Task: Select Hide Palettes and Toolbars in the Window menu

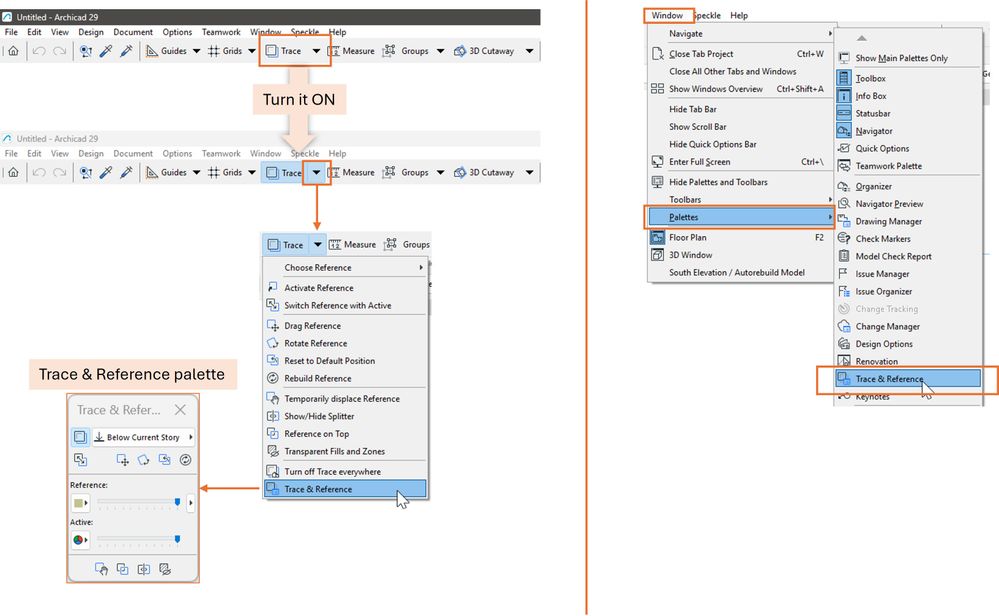Action: [740, 182]
